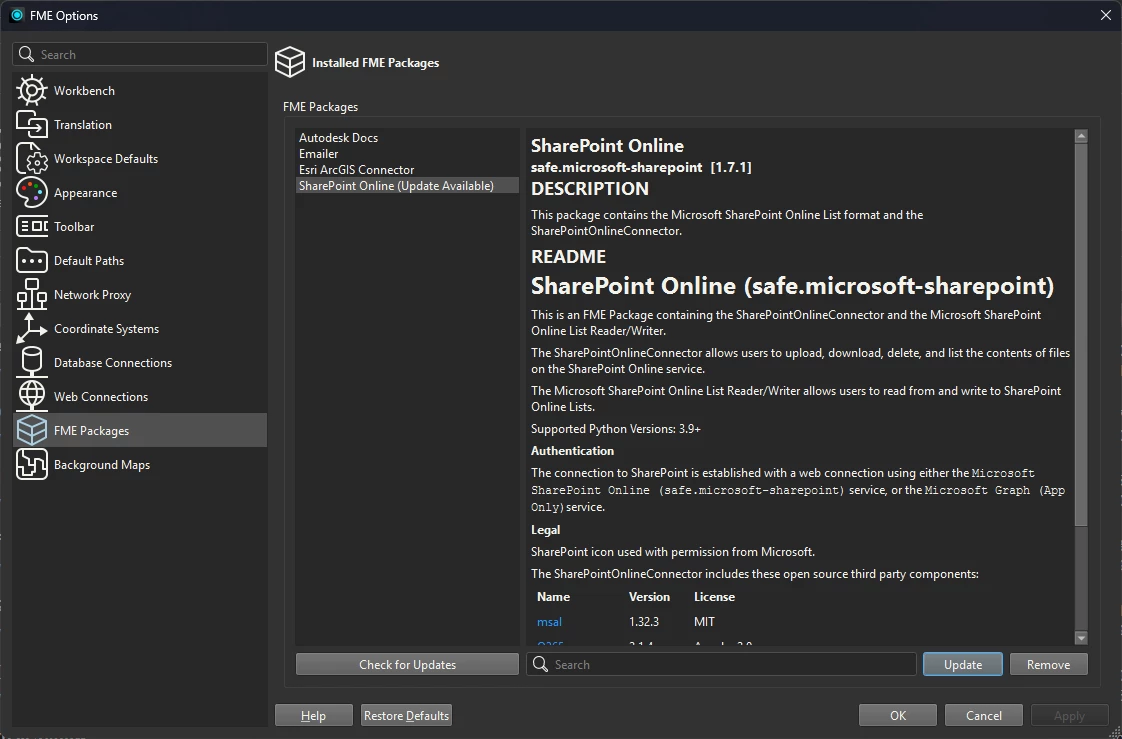
Task: Confirm with the OK button
Action: pyautogui.click(x=898, y=715)
